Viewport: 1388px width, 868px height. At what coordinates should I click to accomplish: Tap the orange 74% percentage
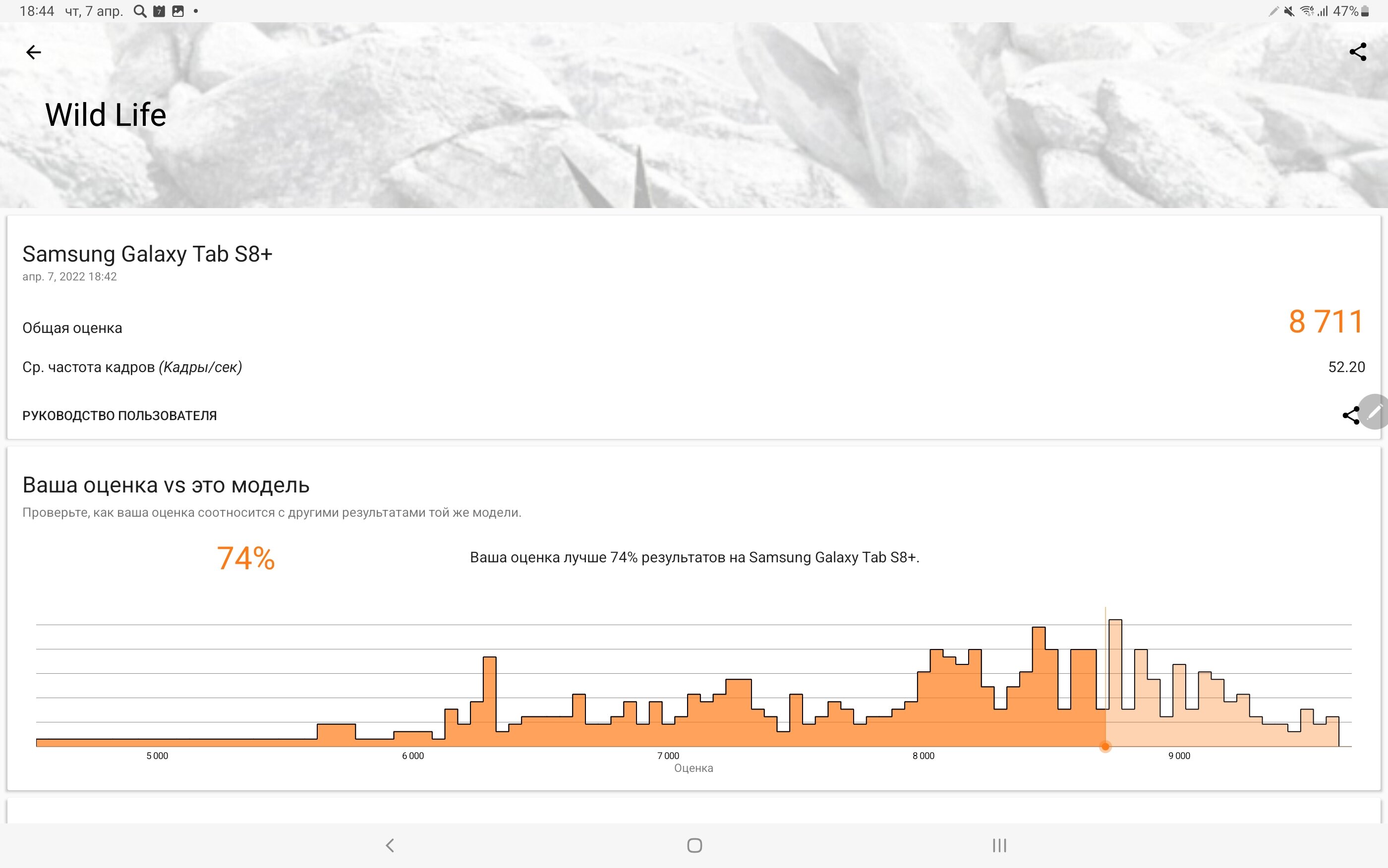click(246, 557)
